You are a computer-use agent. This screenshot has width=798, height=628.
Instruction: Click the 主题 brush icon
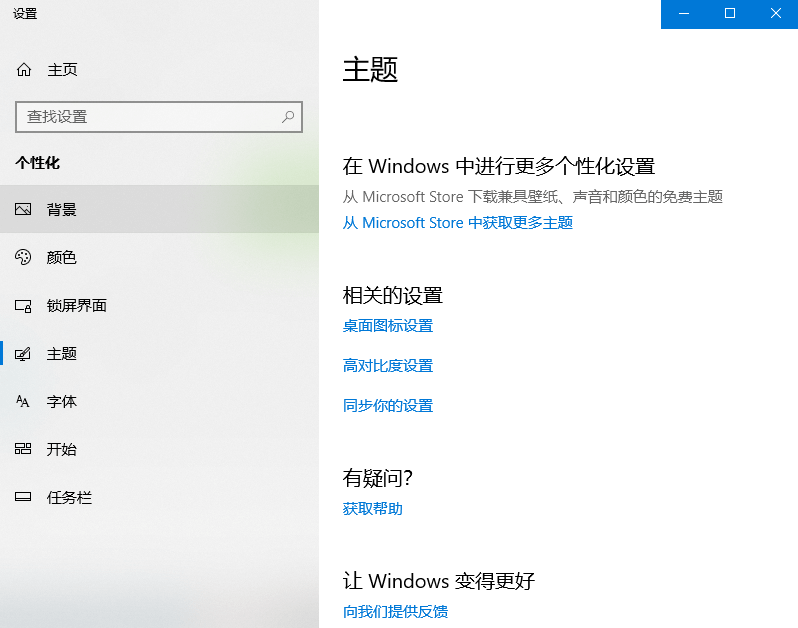[x=23, y=353]
